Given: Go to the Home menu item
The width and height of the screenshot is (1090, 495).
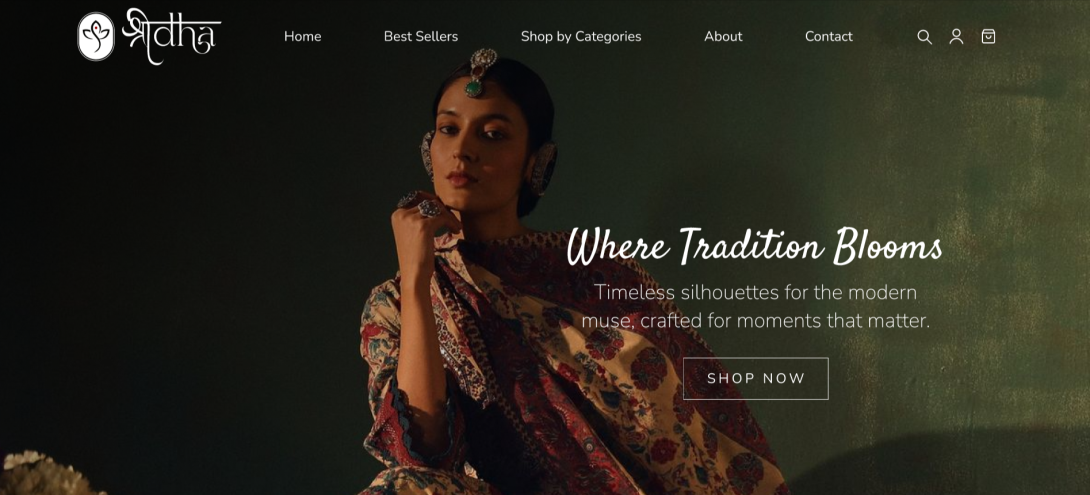Looking at the screenshot, I should pos(302,36).
